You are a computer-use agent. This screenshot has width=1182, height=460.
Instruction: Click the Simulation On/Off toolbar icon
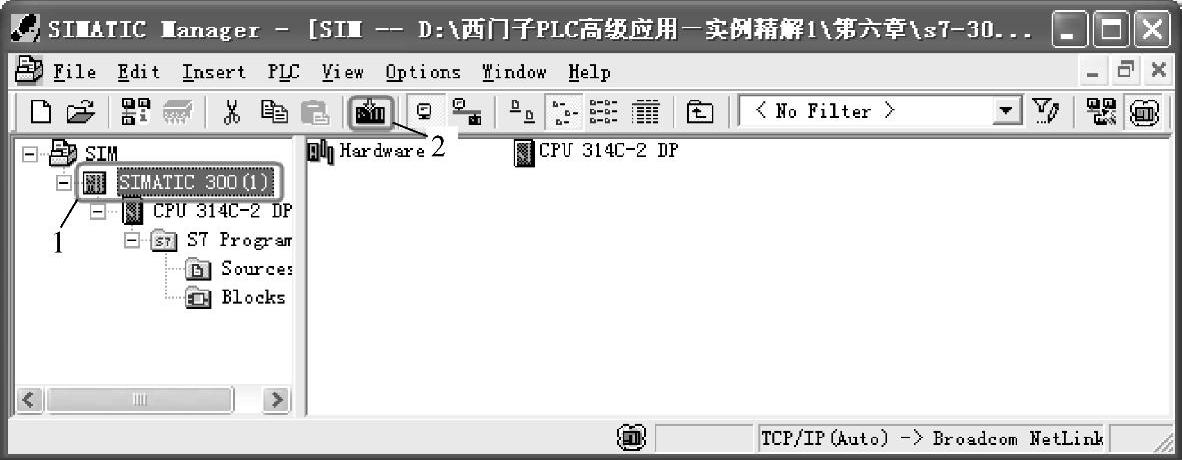point(1143,112)
